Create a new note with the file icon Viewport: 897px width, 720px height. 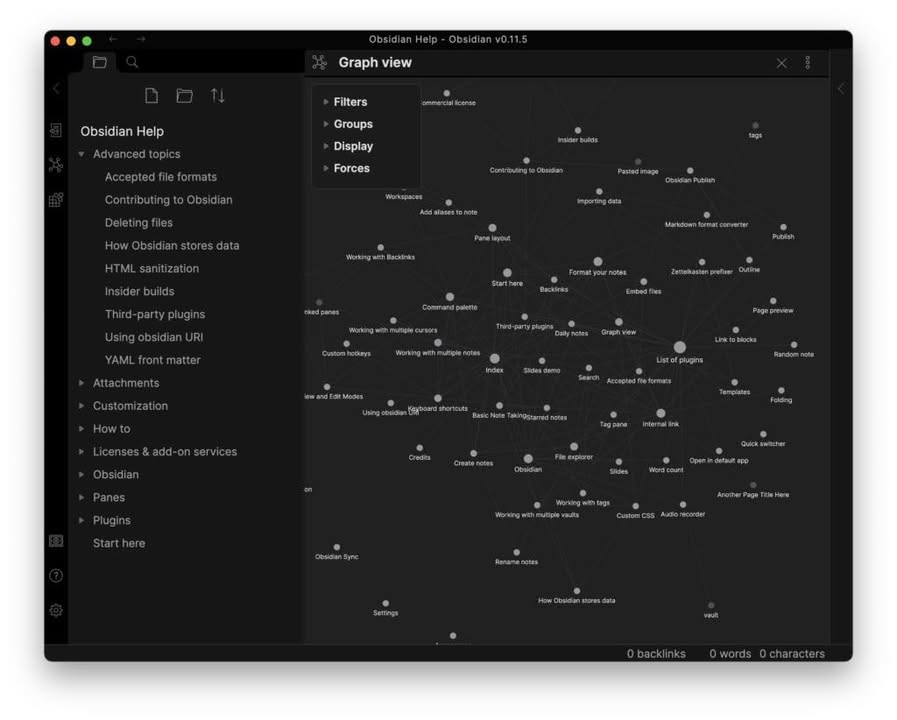152,96
